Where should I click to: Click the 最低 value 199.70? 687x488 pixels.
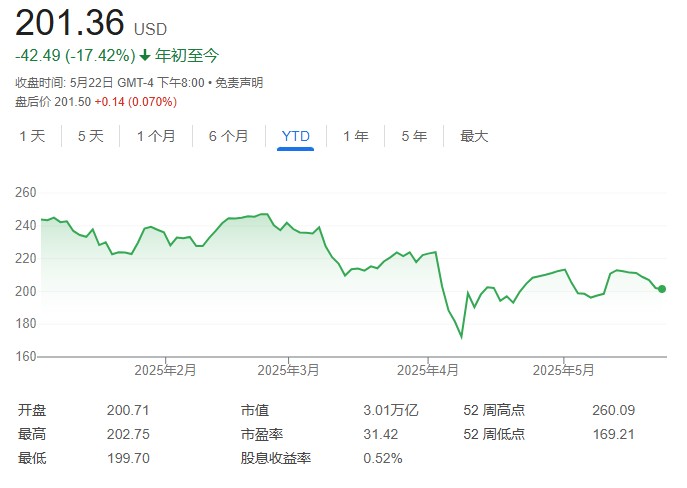128,458
